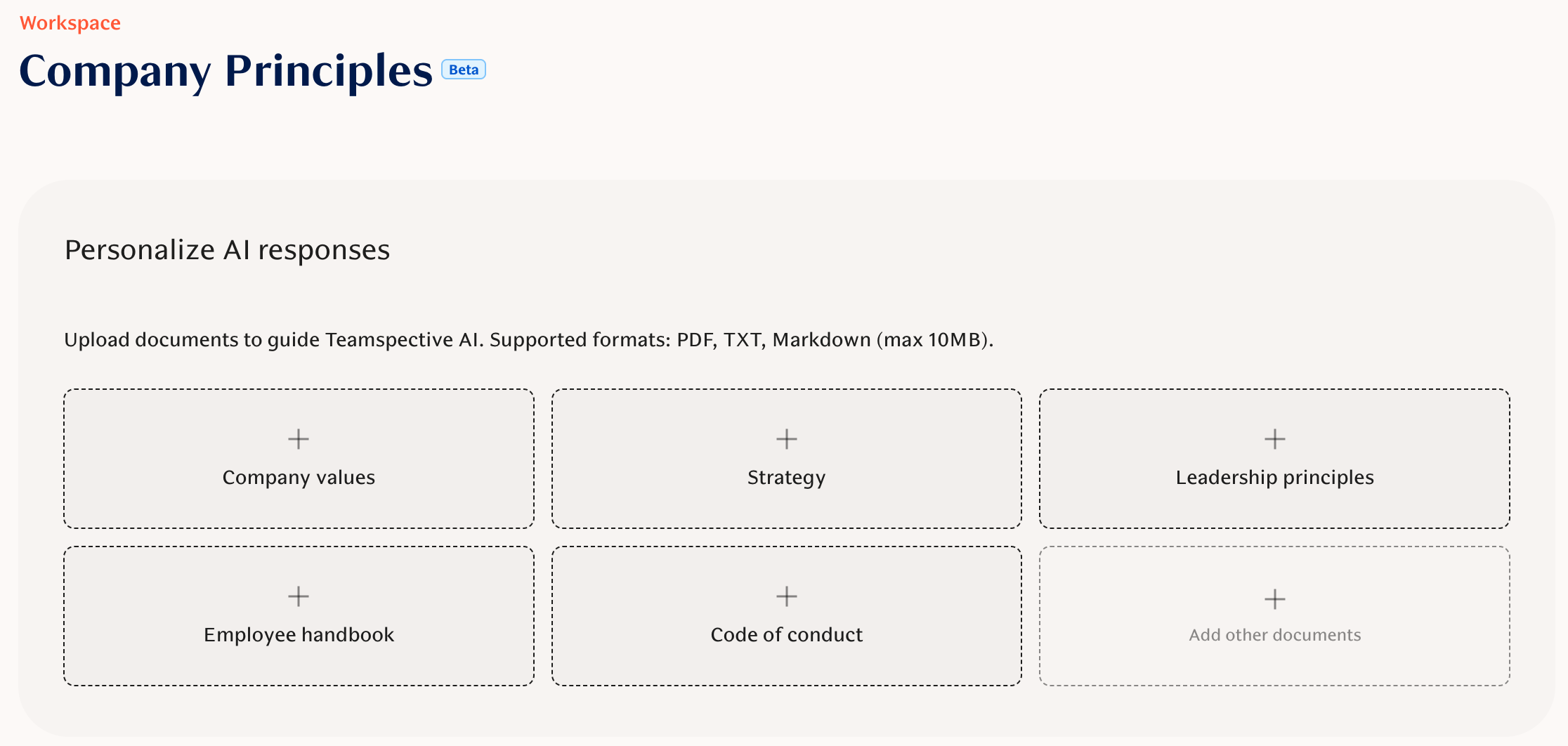Select the Company values label
1568x746 pixels.
pos(299,478)
